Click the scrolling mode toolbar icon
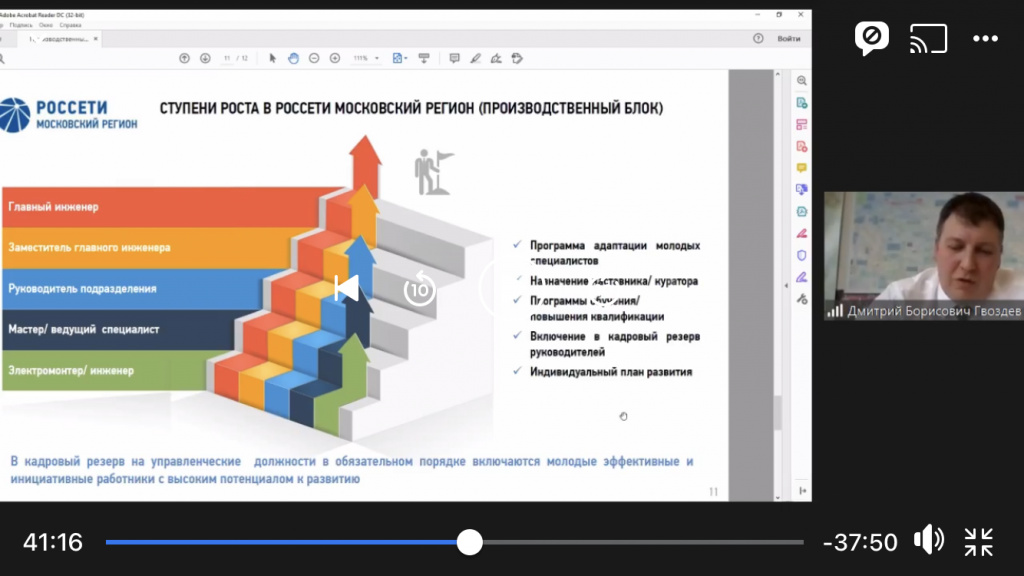The width and height of the screenshot is (1024, 576). pyautogui.click(x=424, y=58)
